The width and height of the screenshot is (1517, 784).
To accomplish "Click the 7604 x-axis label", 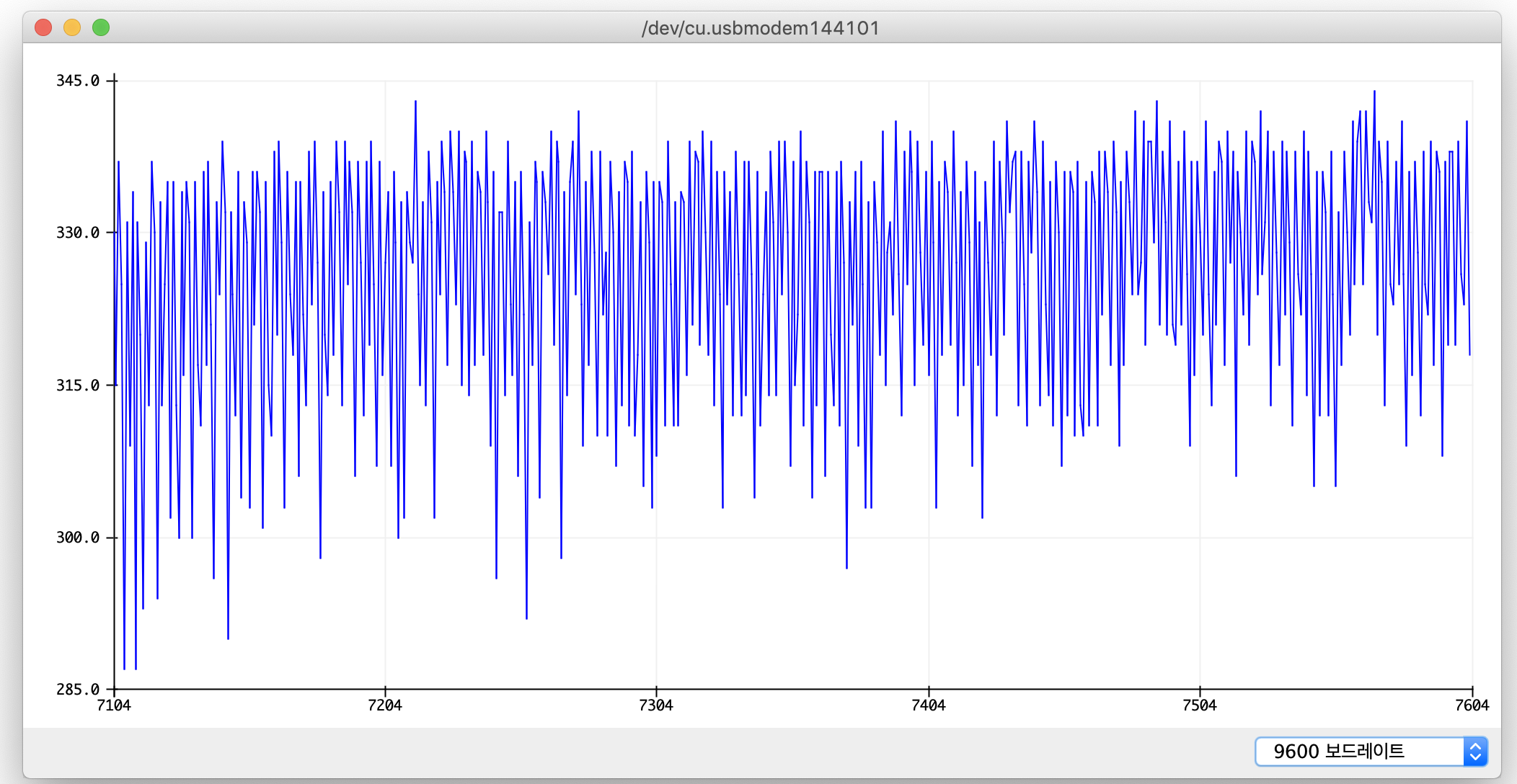I will (1472, 705).
